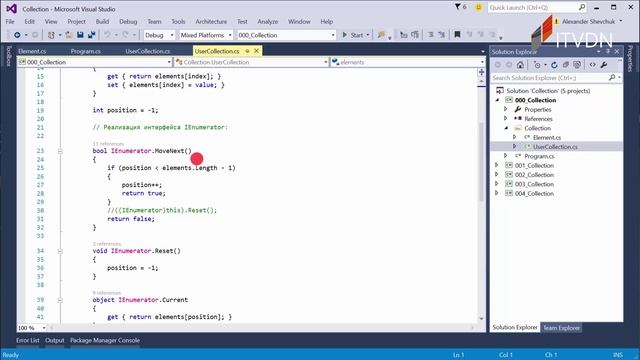640x360 pixels.
Task: Click the comment selection toolbar icon
Action: click(x=431, y=35)
